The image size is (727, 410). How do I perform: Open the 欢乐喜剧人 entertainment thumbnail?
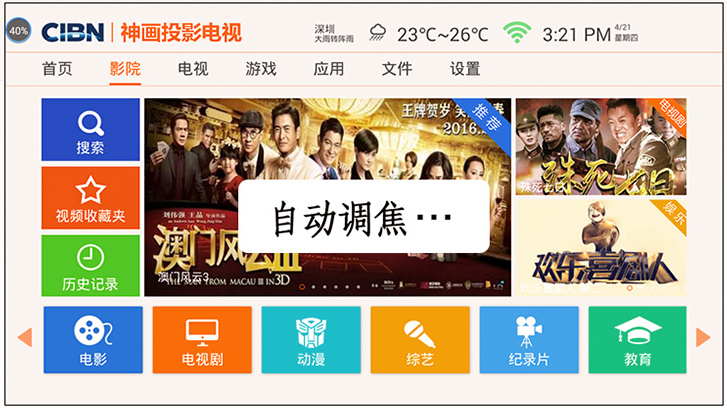[x=601, y=248]
